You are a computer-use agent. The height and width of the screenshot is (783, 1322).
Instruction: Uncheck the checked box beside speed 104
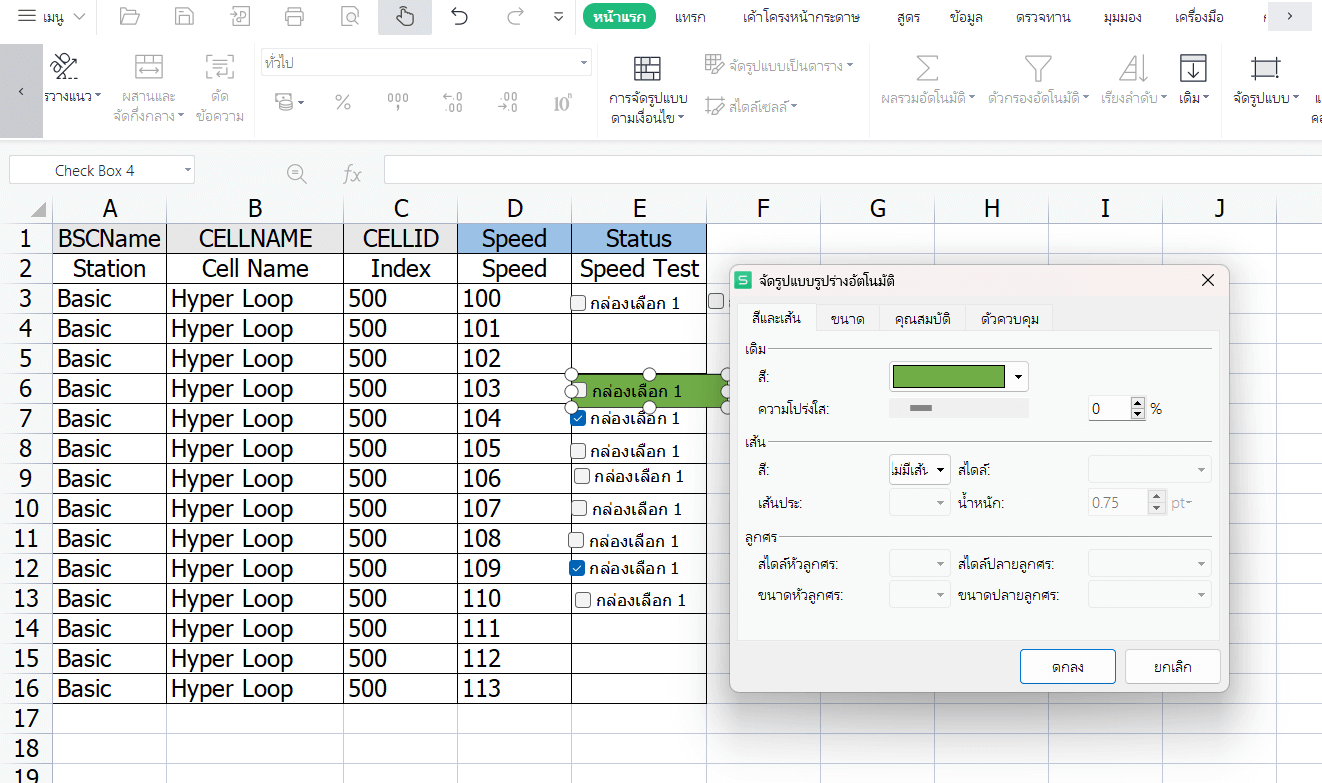577,418
